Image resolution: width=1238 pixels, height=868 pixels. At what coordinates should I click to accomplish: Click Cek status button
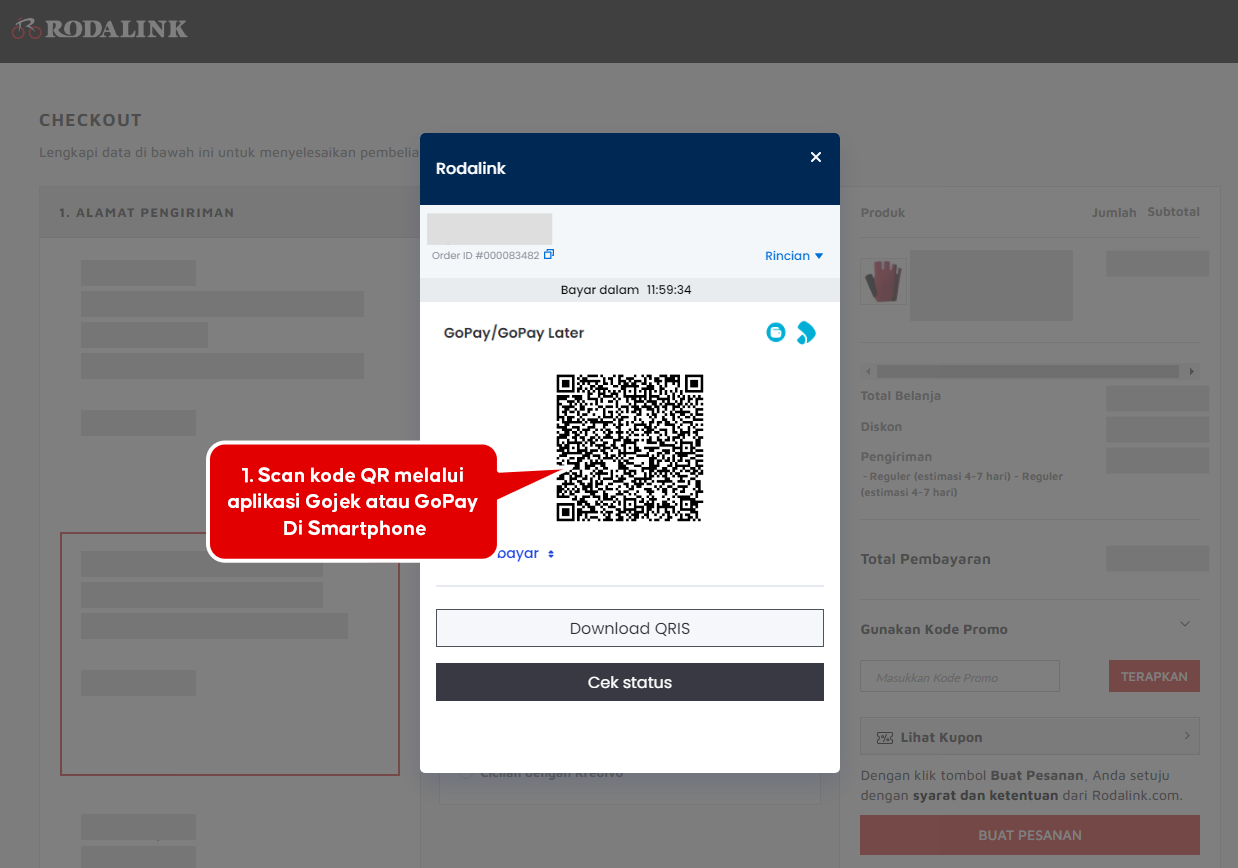coord(630,682)
